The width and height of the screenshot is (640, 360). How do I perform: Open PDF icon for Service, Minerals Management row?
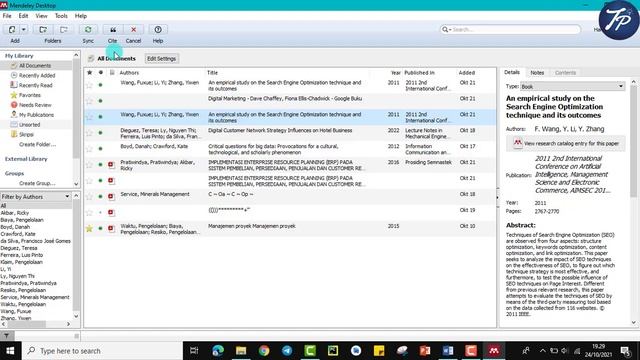coord(111,197)
